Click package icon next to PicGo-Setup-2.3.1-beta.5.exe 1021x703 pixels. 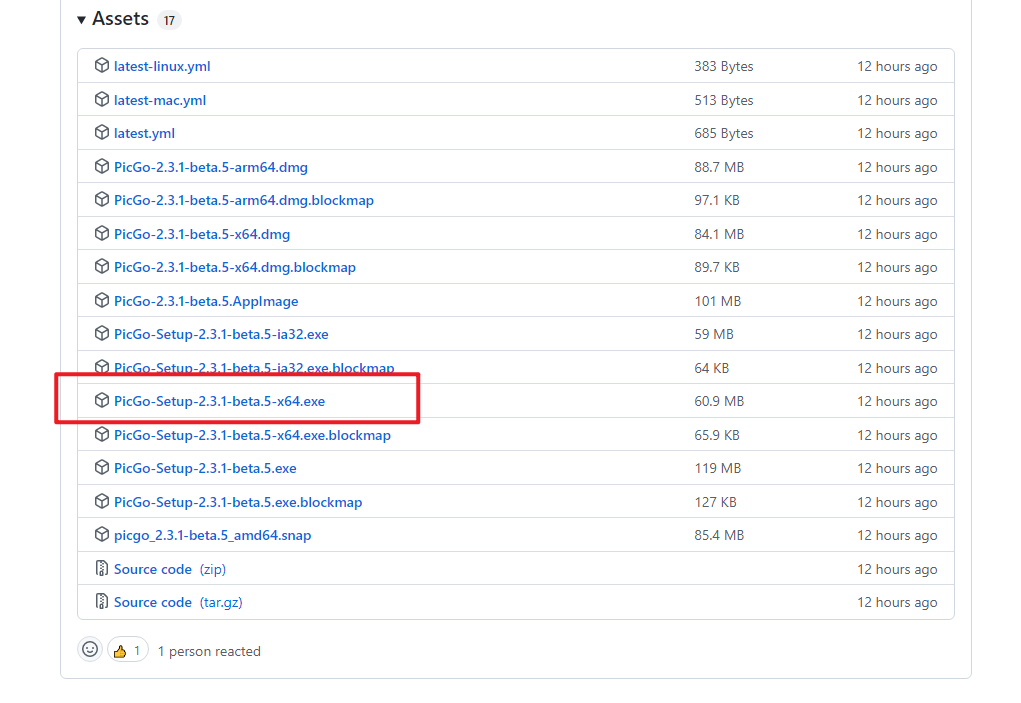coord(102,467)
